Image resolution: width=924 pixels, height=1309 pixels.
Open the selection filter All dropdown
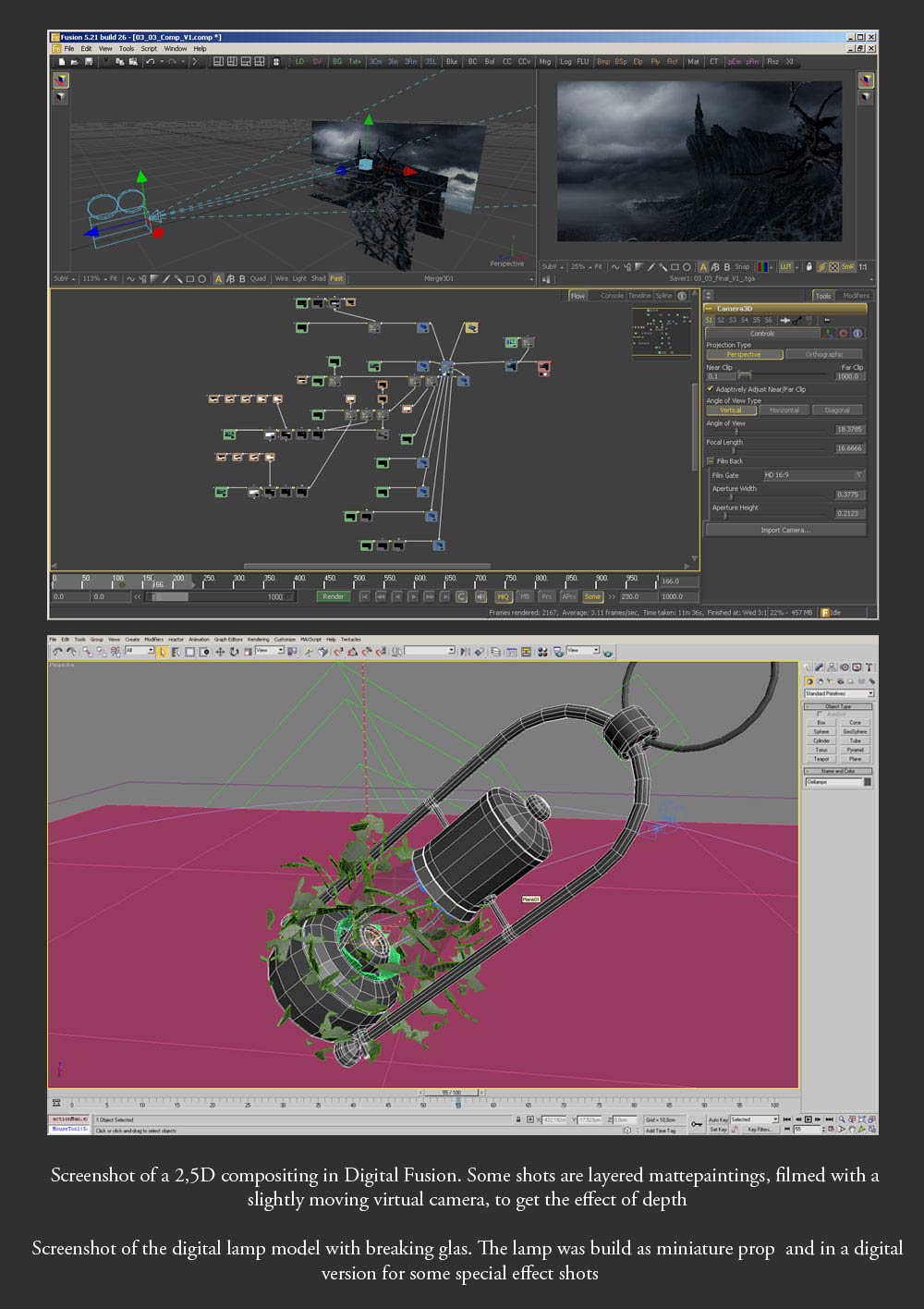[x=140, y=651]
